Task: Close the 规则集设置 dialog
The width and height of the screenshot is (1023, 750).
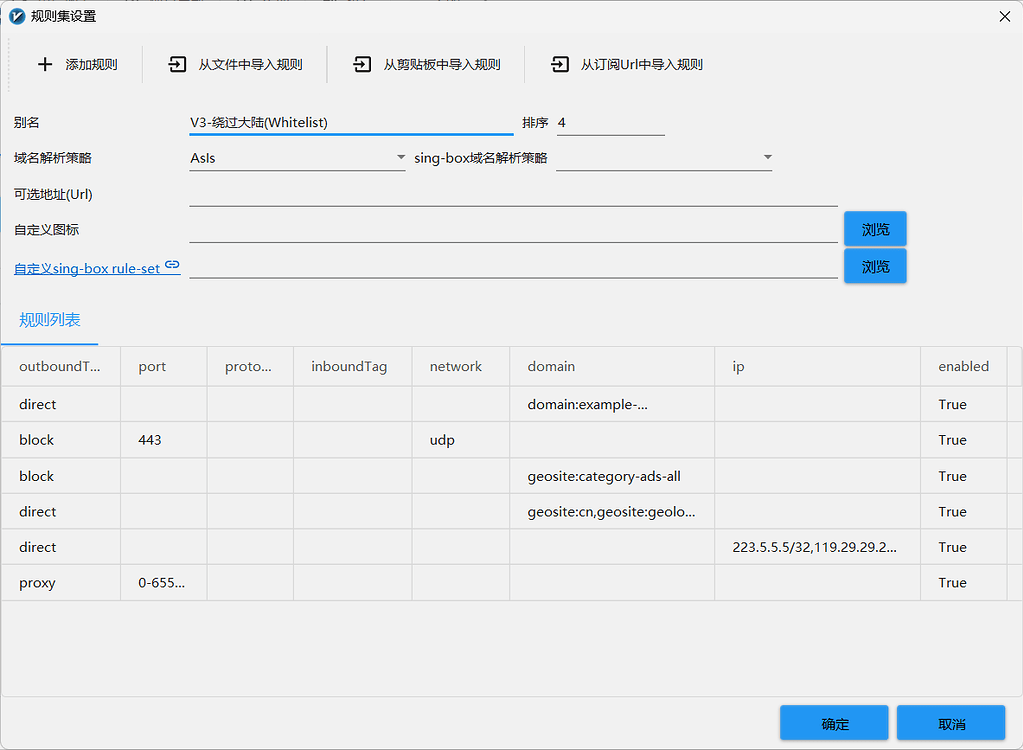Action: [1005, 16]
